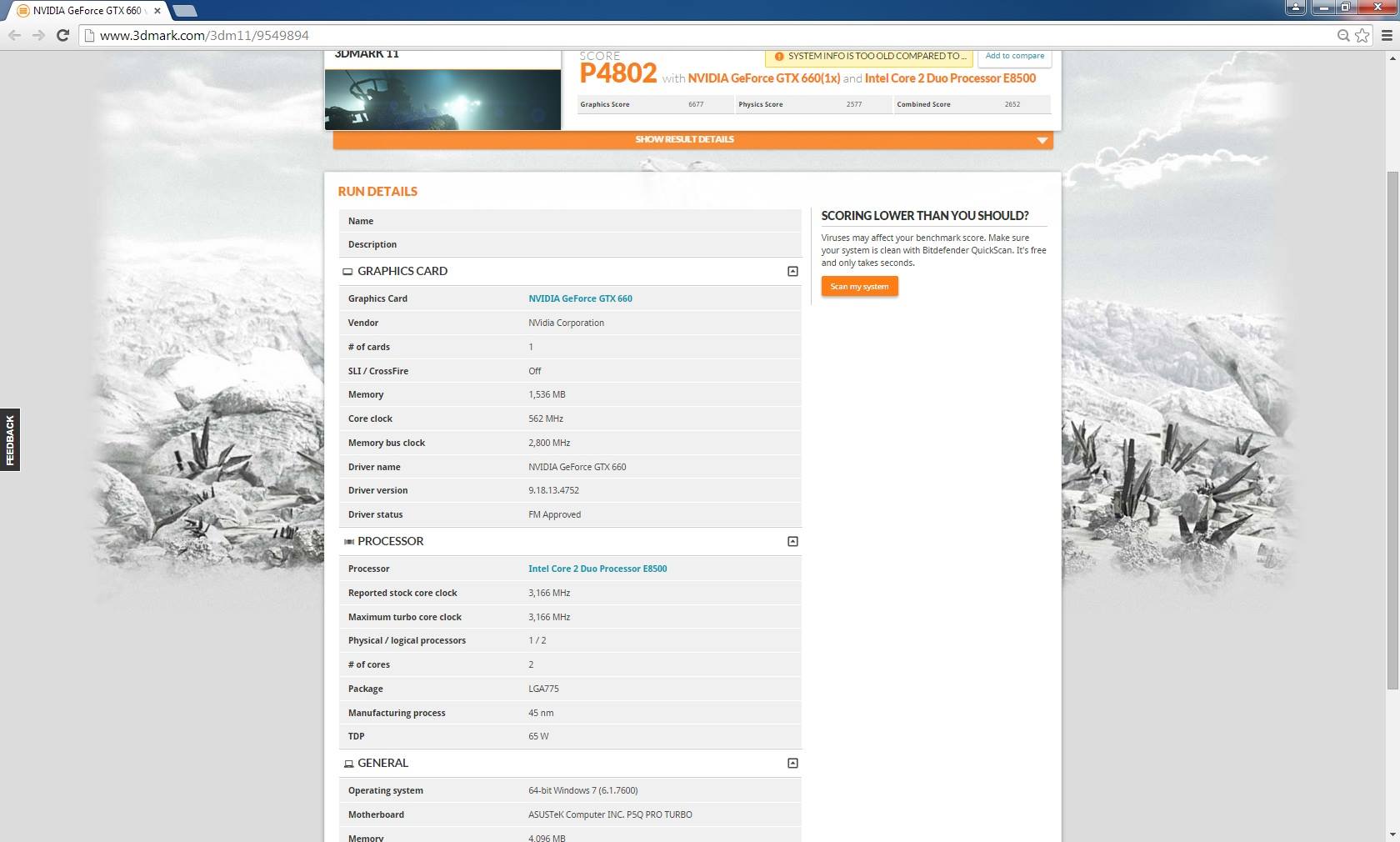Click the Run Details heading
1400x842 pixels.
click(377, 192)
